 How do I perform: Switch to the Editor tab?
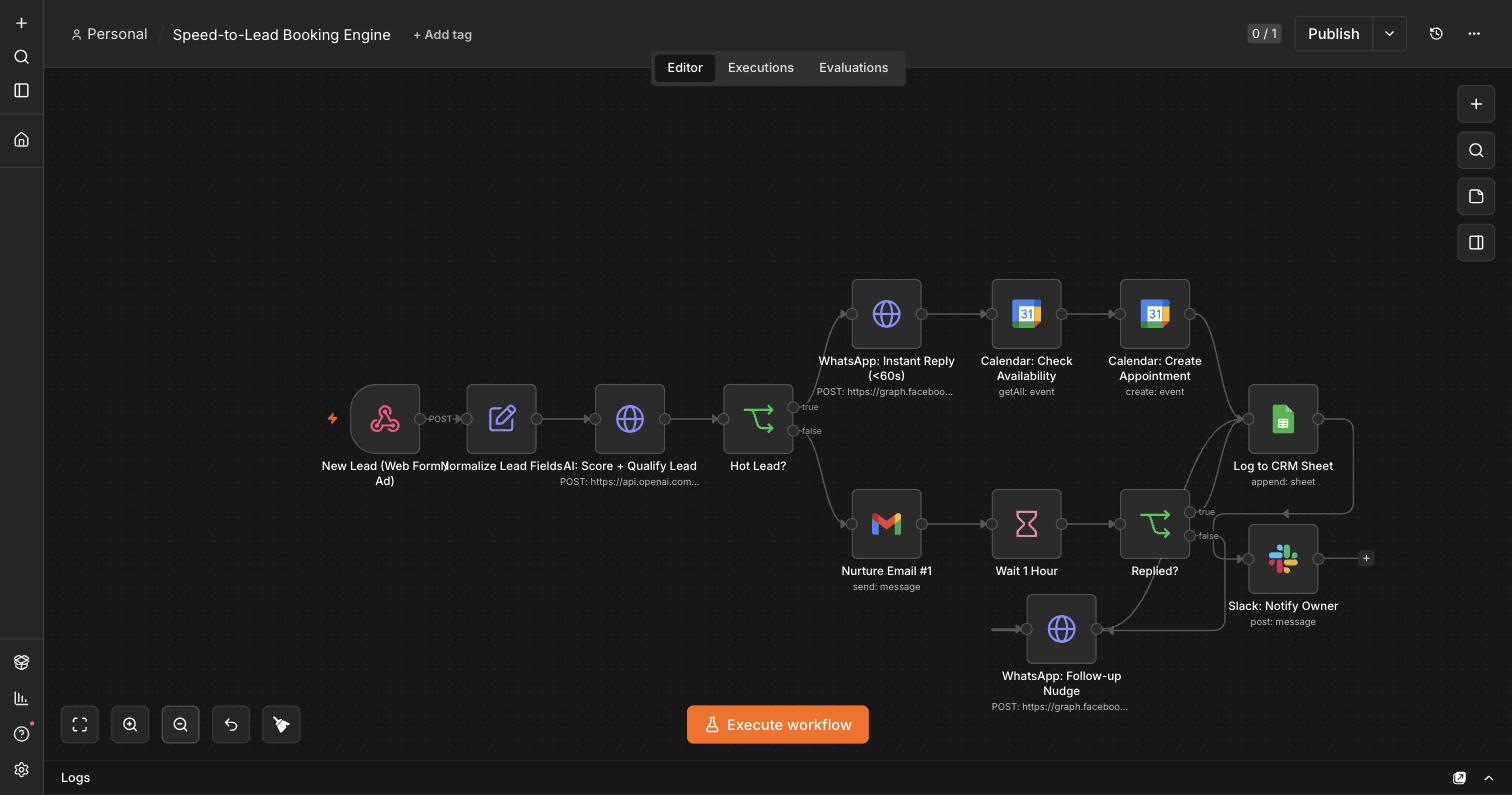[x=685, y=68]
